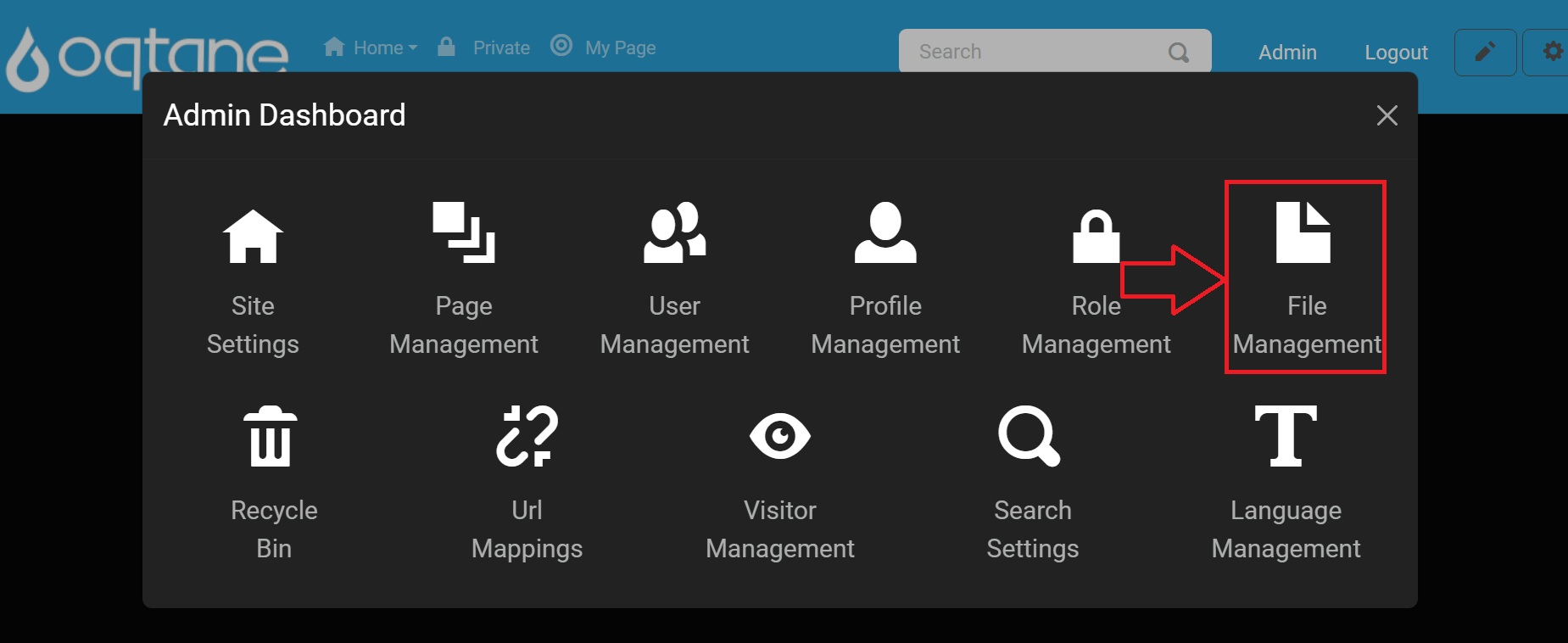Open User Management people icon
This screenshot has height=643, width=1568.
coord(674,232)
